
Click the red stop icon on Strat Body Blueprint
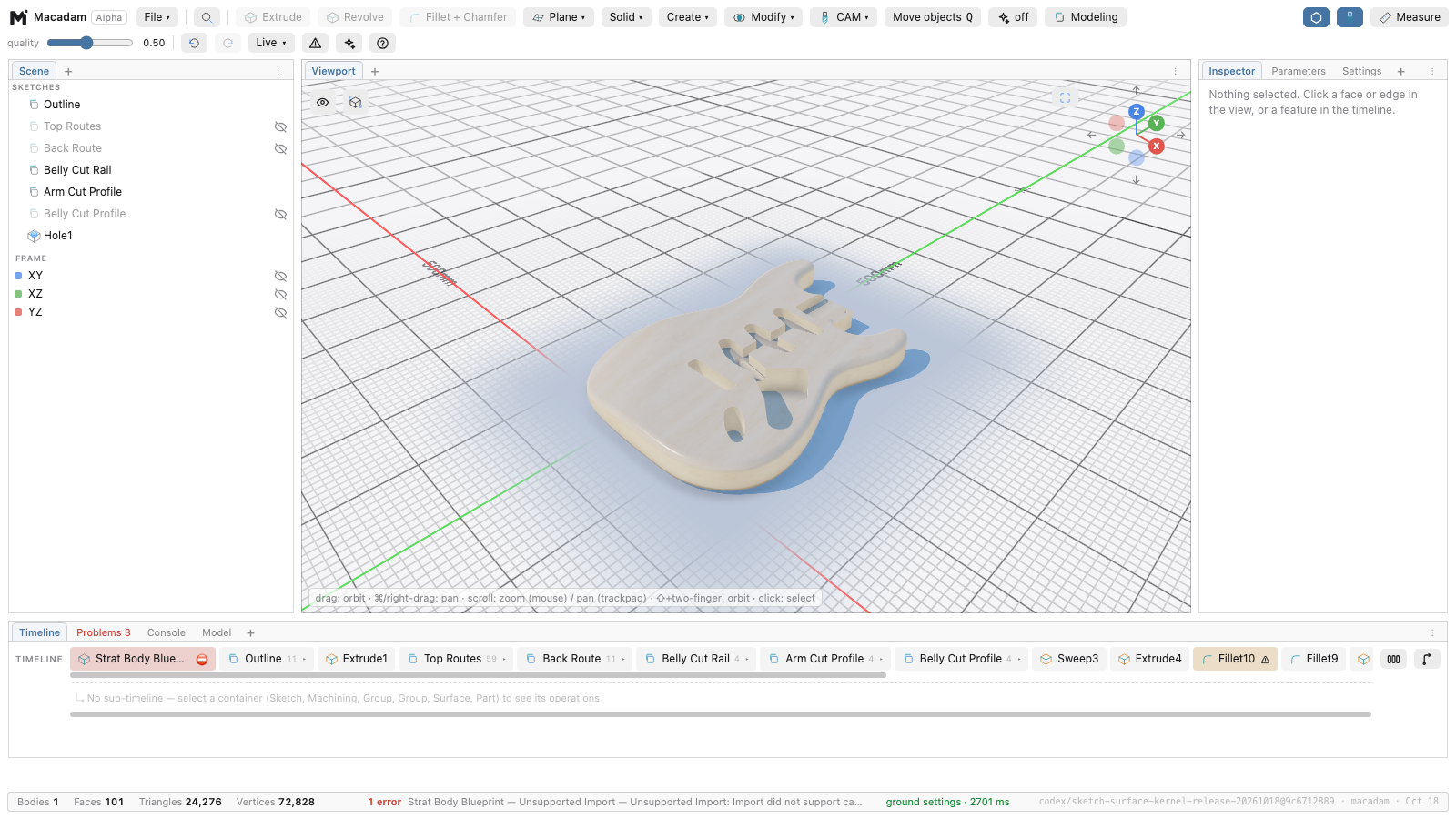coord(202,660)
